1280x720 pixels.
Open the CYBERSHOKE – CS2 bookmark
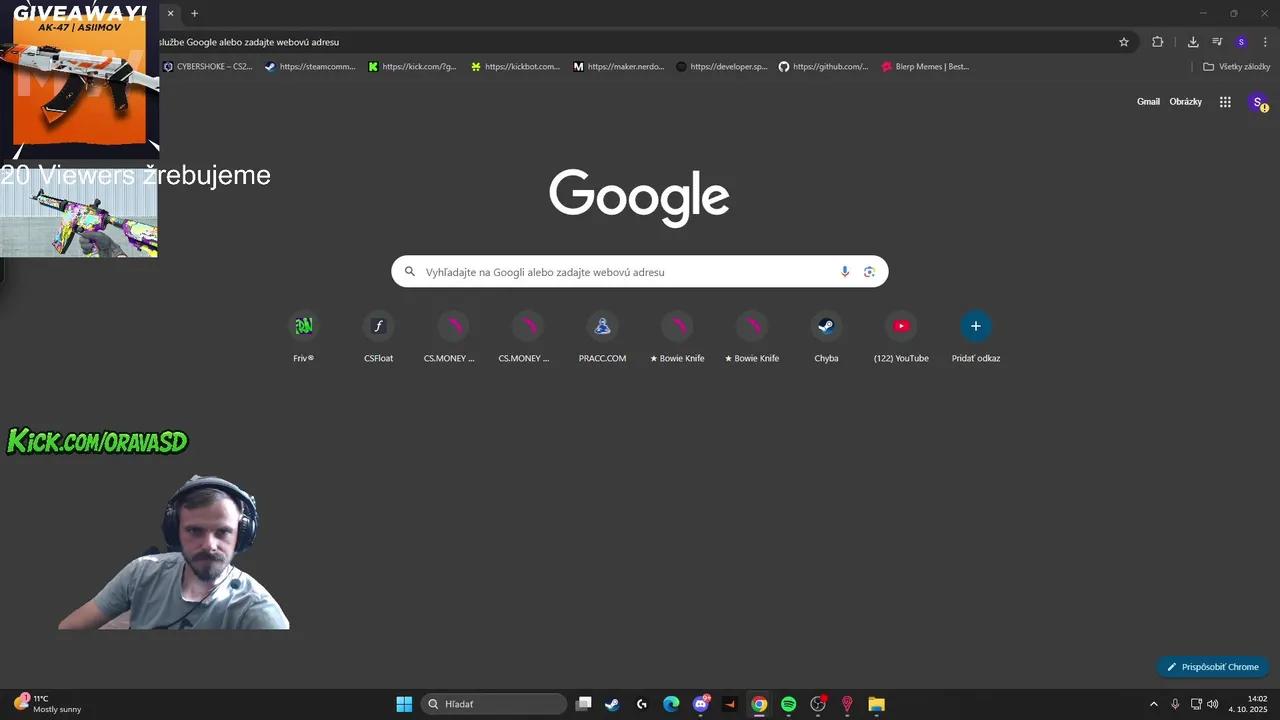tap(208, 67)
